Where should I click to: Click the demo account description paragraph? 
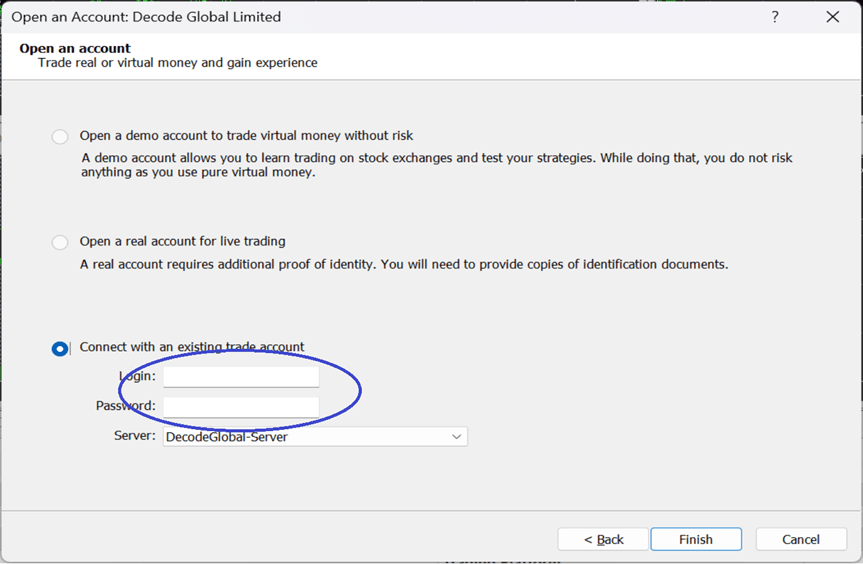click(436, 165)
